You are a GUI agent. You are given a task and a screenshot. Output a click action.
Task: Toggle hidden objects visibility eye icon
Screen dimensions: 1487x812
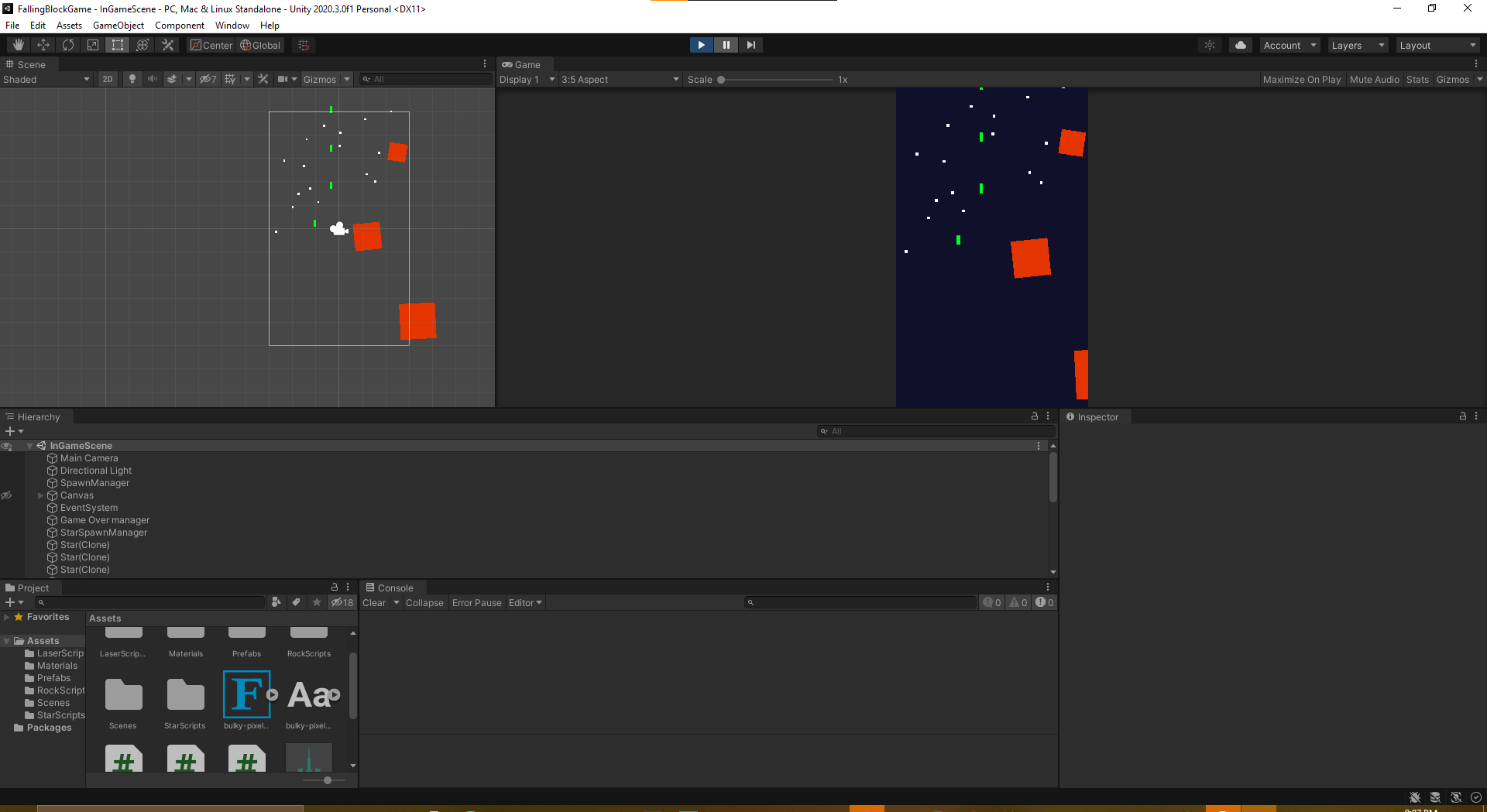208,79
